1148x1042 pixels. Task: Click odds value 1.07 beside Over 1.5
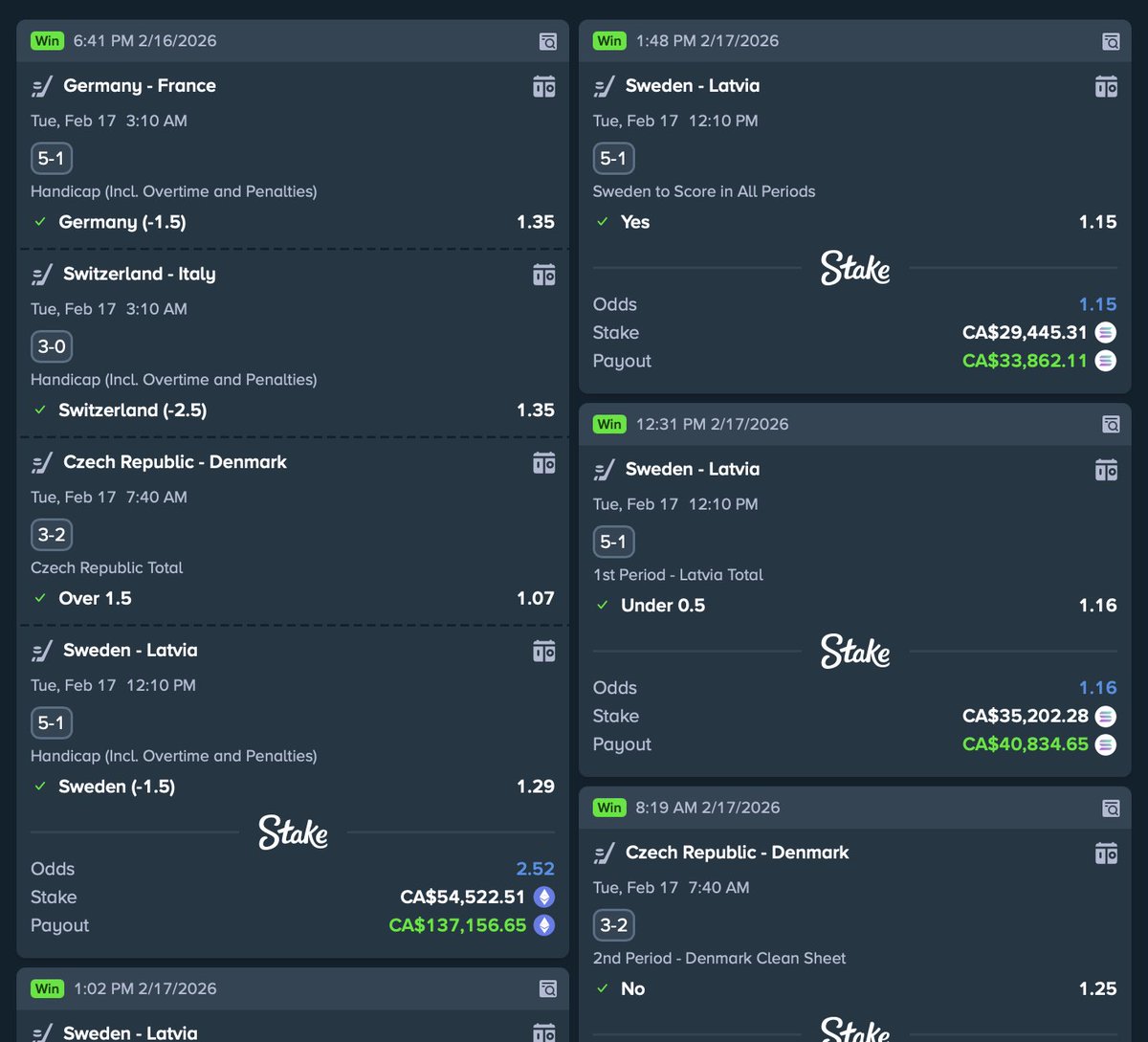click(536, 598)
